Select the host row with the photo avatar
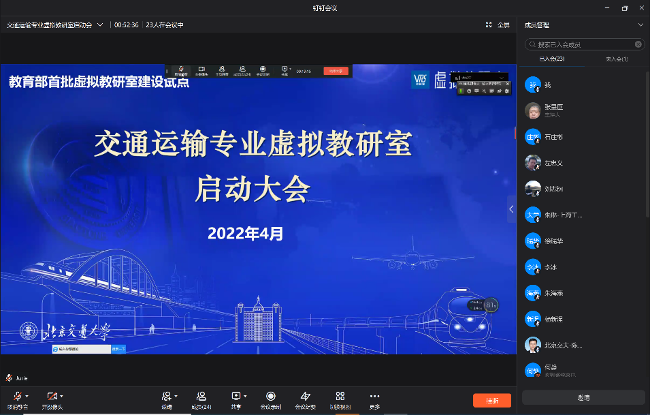Image resolution: width=650 pixels, height=416 pixels. pos(582,111)
